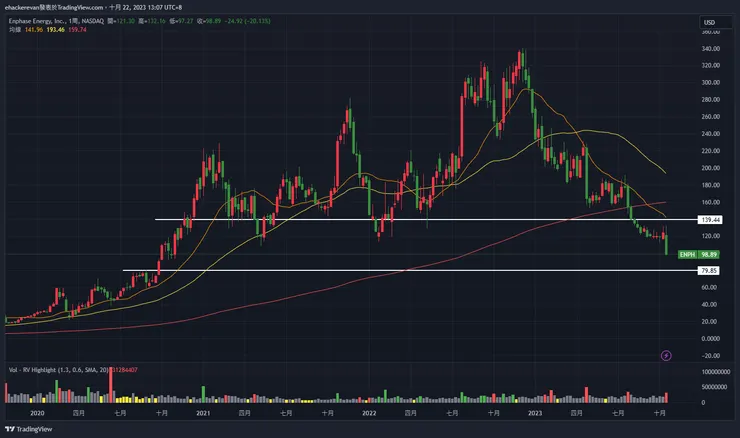Click the 260.00 price axis label
This screenshot has height=438, width=740.
[711, 117]
